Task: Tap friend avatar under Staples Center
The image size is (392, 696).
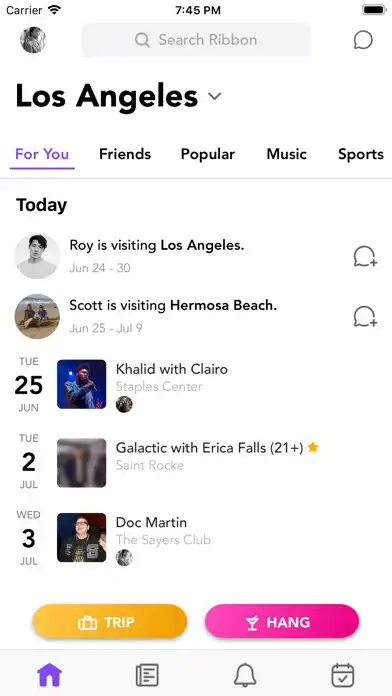Action: click(x=124, y=404)
